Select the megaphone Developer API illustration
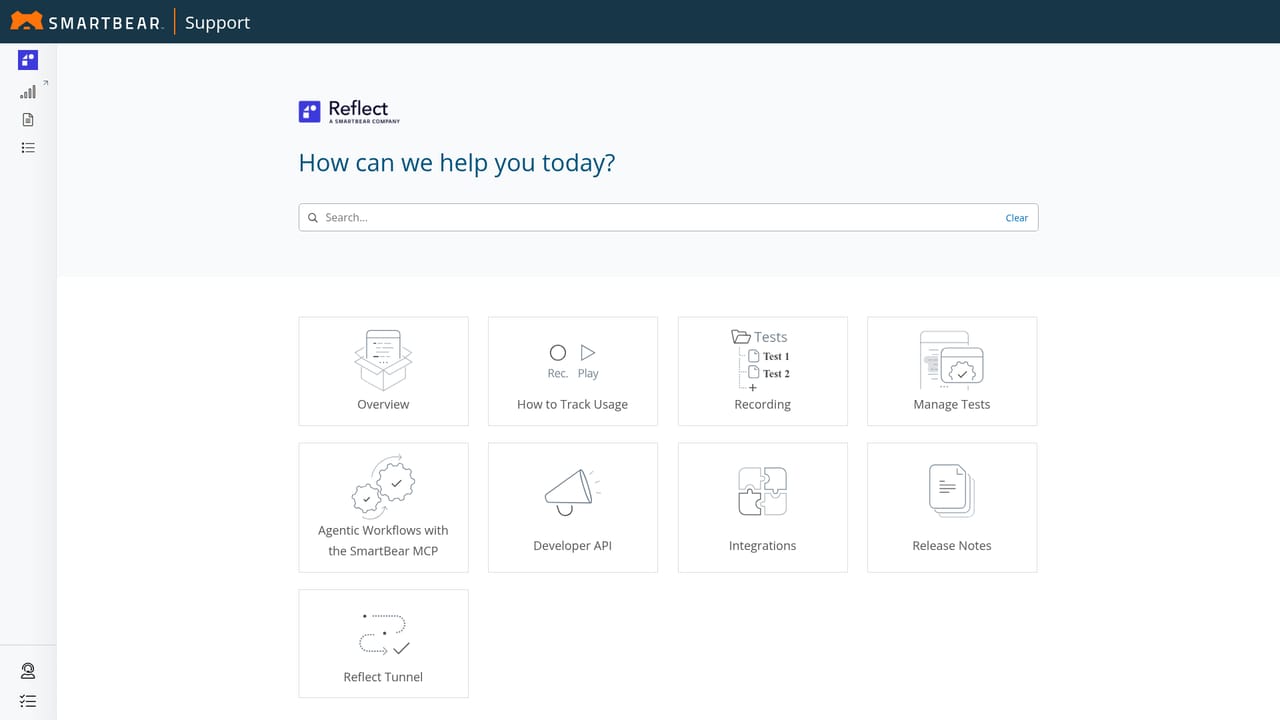Image resolution: width=1280 pixels, height=720 pixels. pos(573,492)
